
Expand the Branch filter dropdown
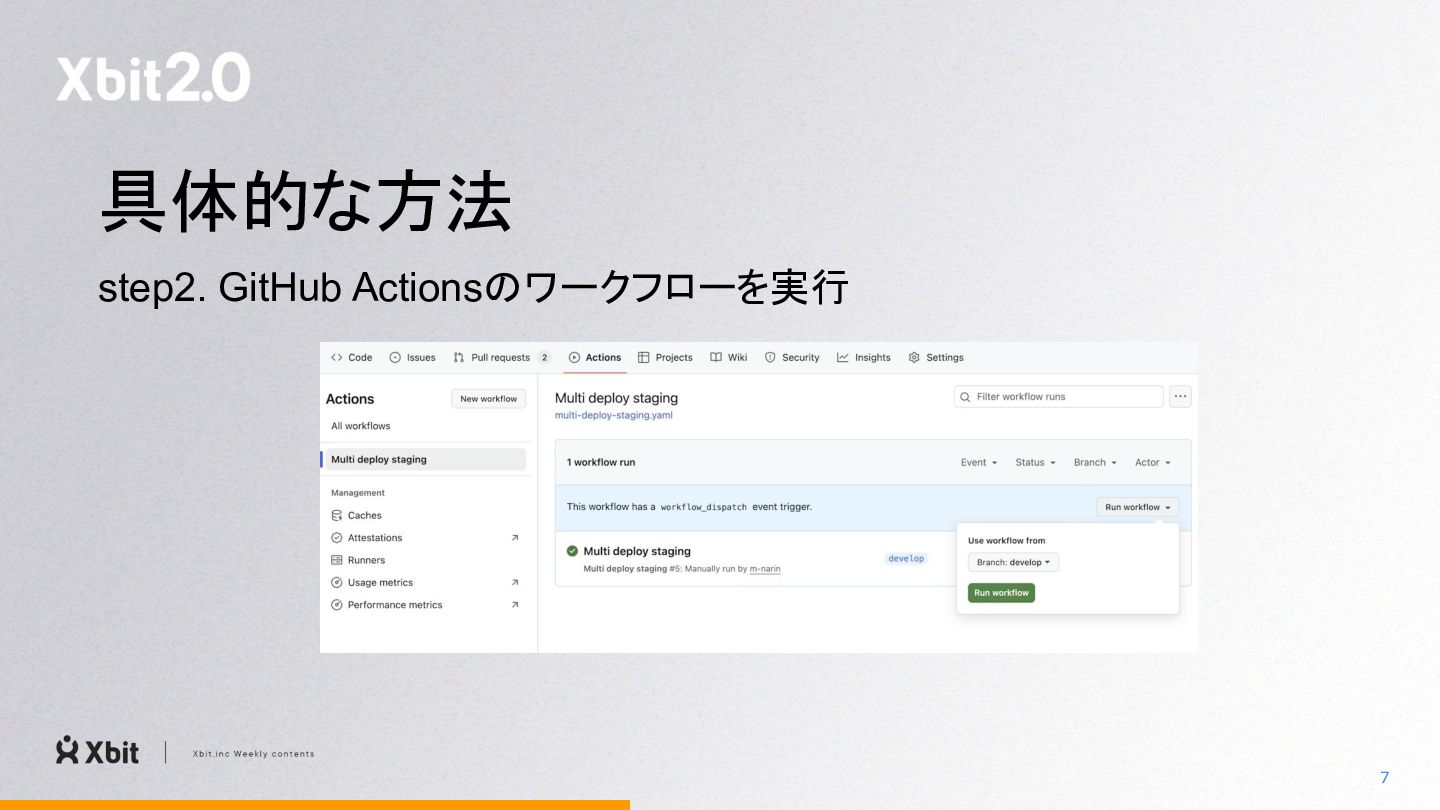1095,462
